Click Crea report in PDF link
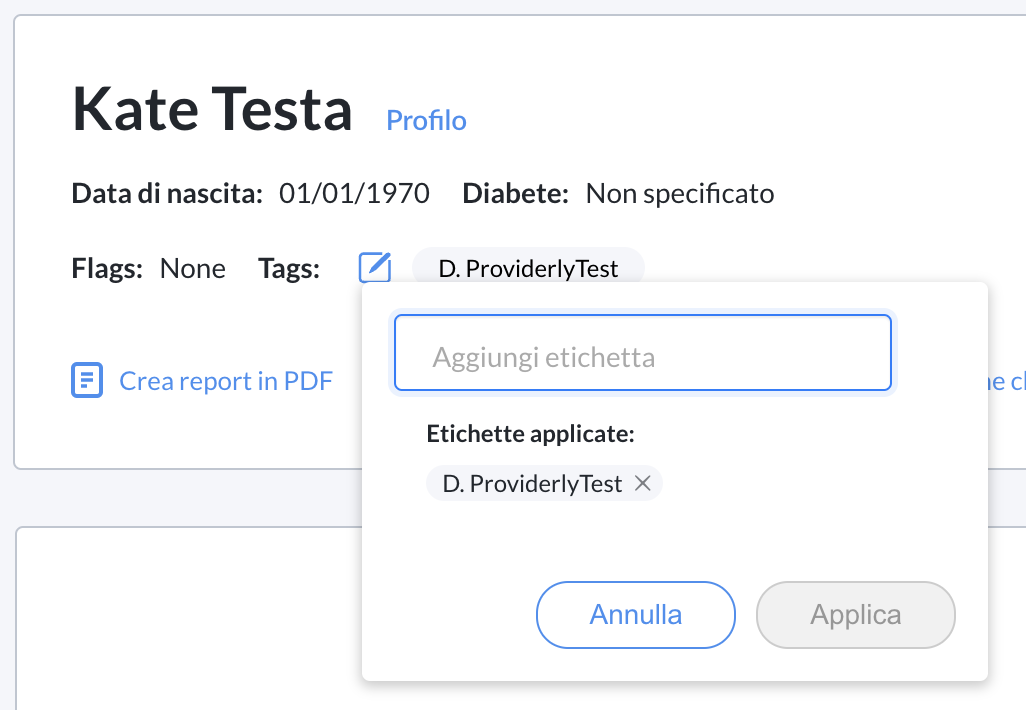 point(226,381)
